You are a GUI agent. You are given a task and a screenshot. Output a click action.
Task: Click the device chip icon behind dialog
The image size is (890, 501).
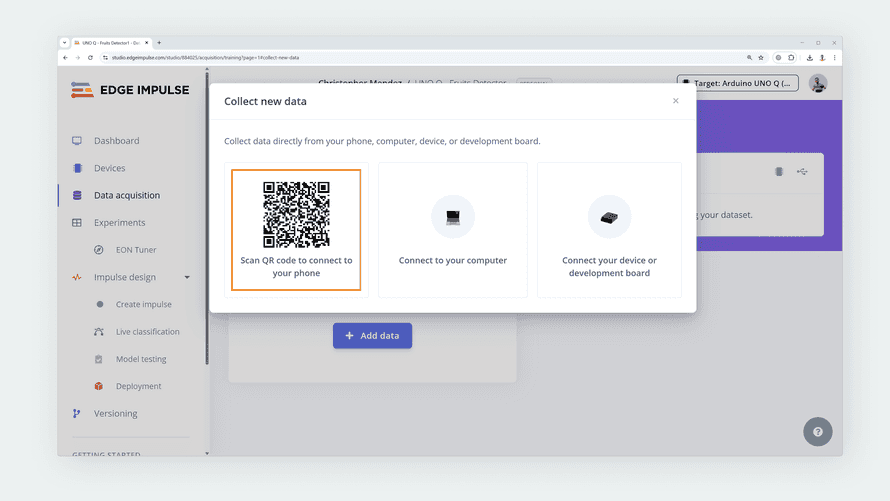pos(779,171)
